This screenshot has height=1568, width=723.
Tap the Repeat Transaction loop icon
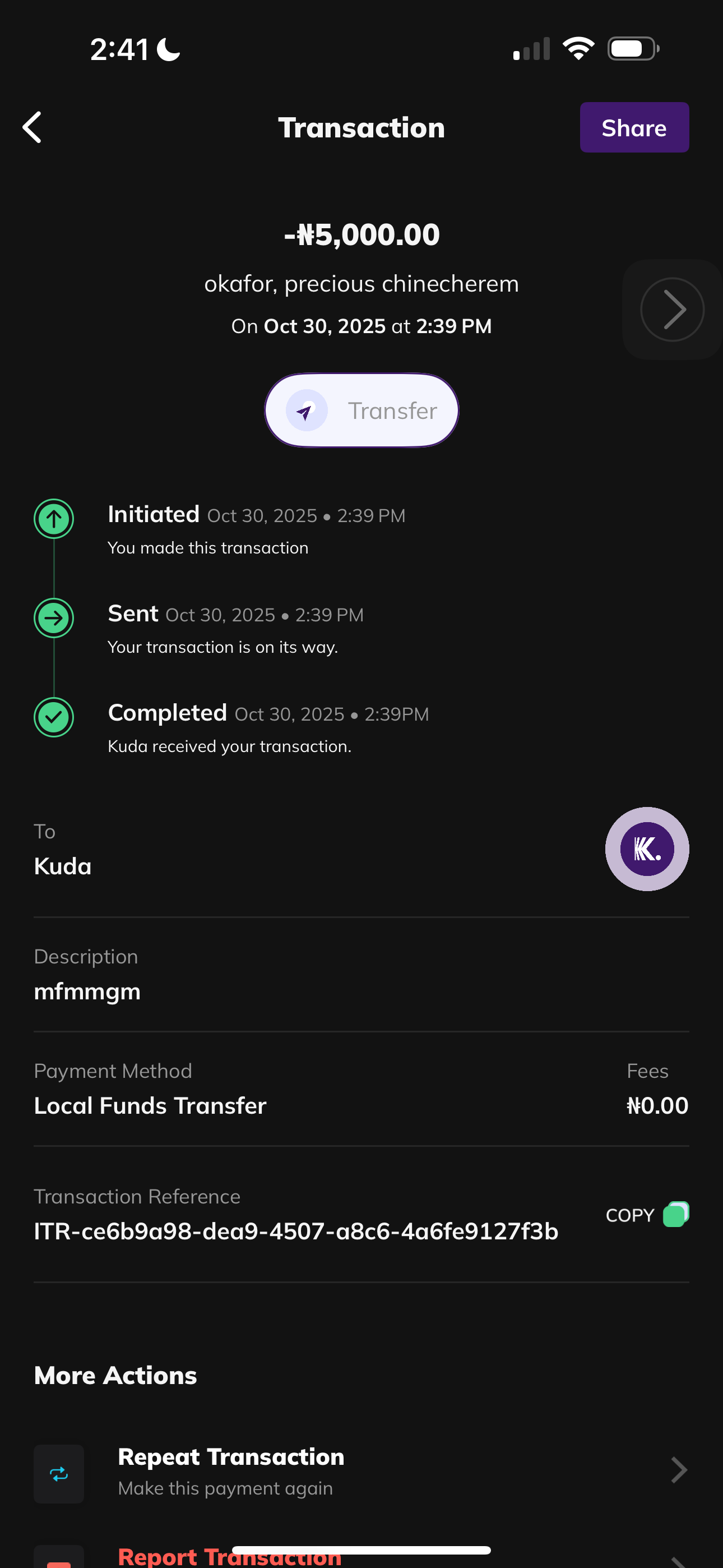59,1474
